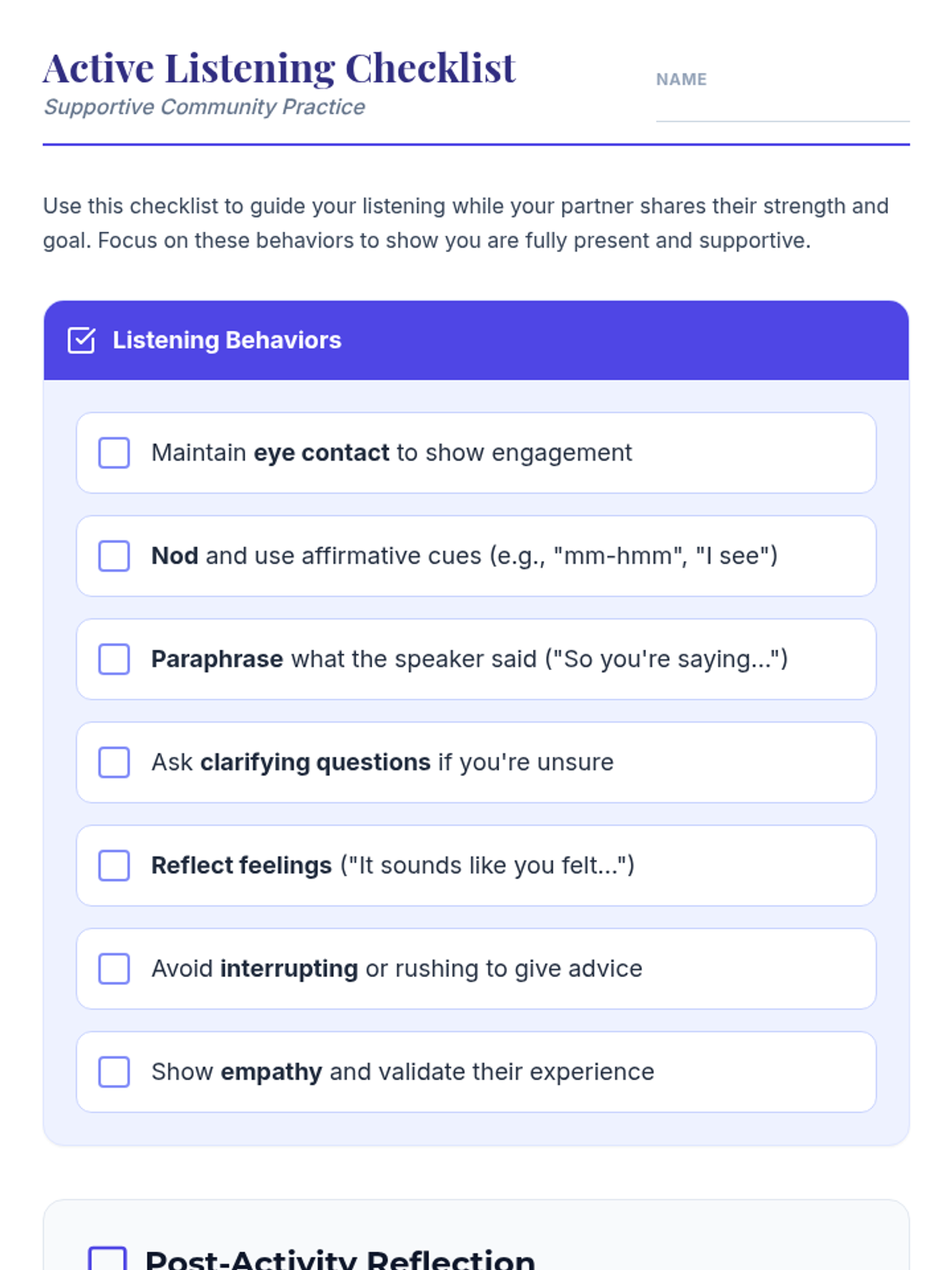Tick the Reflect feelings checkbox
952x1270 pixels.
114,866
